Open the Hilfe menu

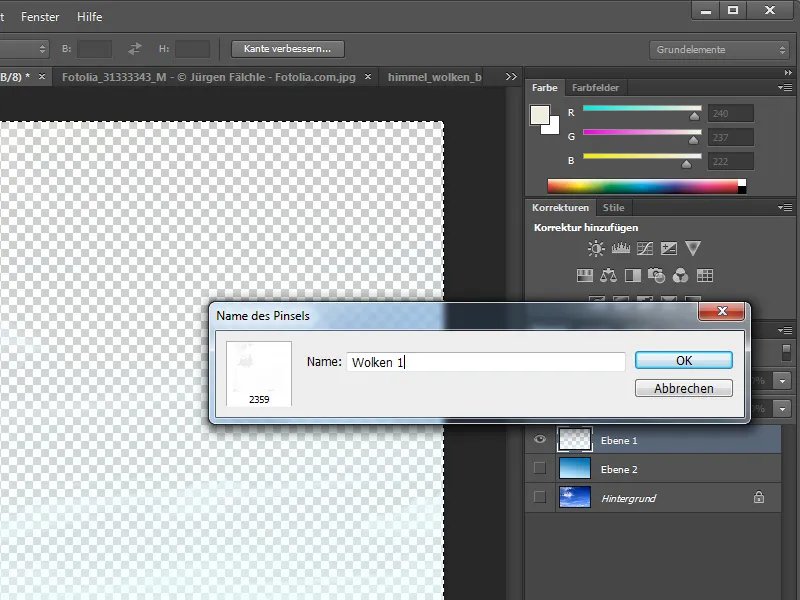click(89, 17)
